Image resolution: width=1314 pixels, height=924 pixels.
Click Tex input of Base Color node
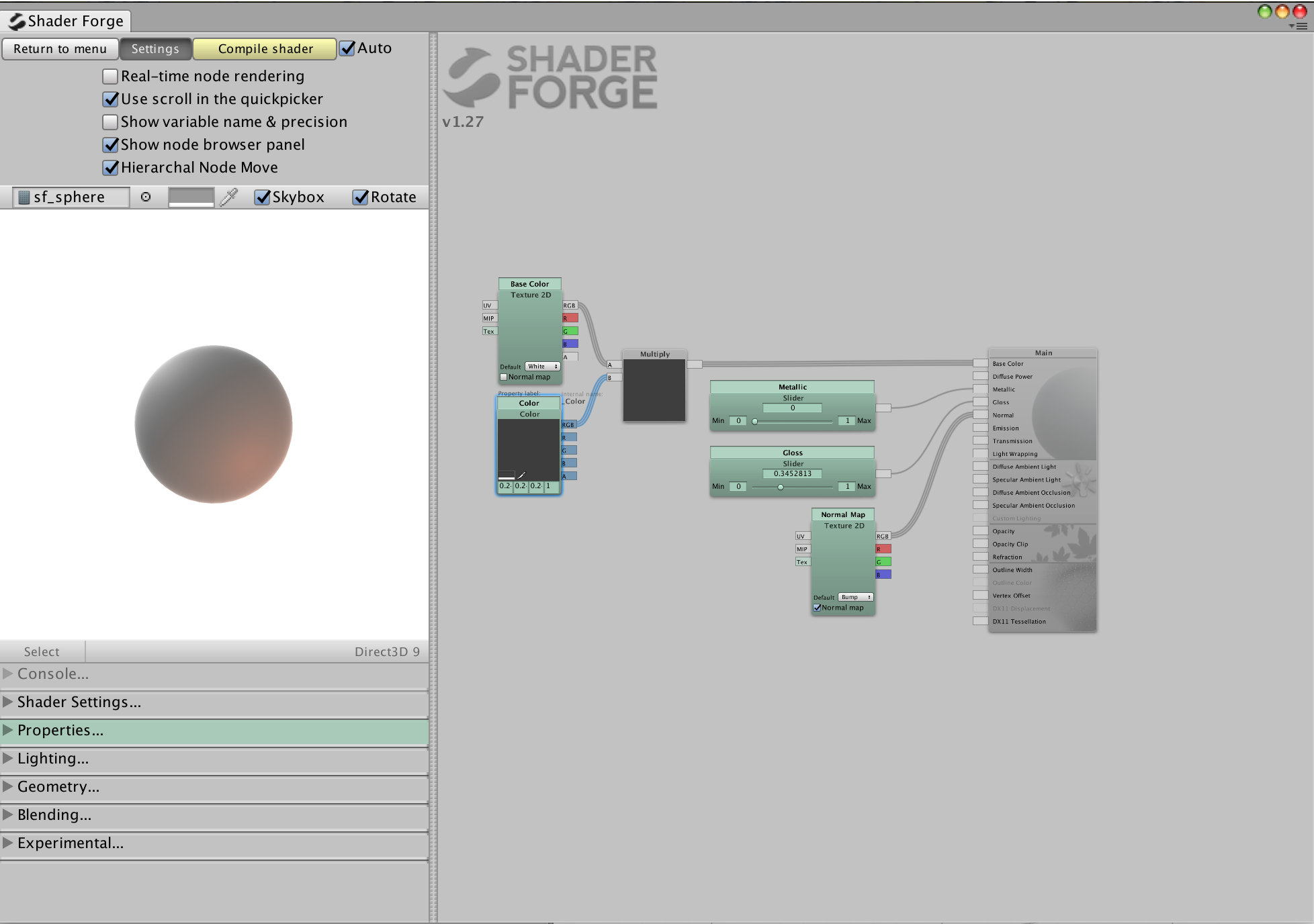pos(489,331)
